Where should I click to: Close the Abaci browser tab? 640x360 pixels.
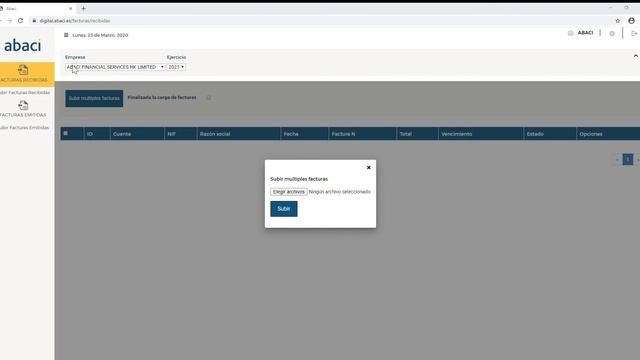(71, 8)
